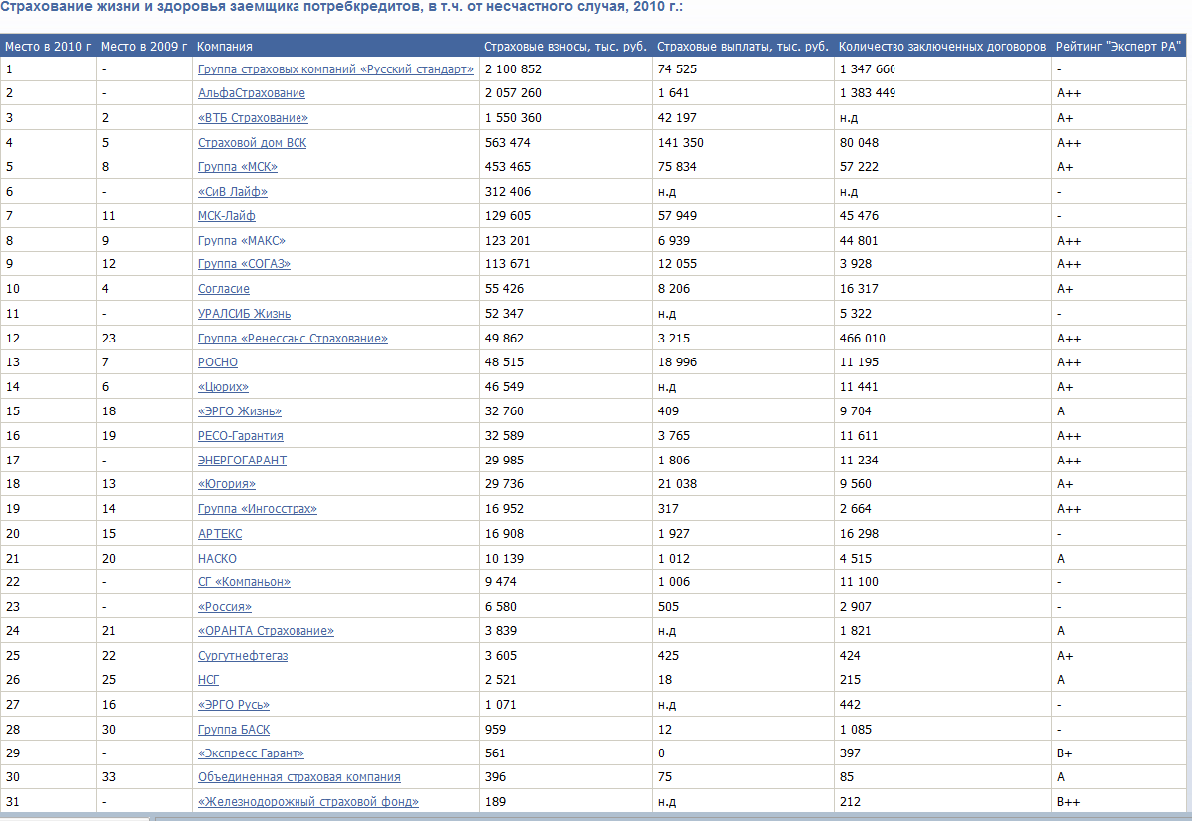Open the «СиВ Лайф» company link

233,192
